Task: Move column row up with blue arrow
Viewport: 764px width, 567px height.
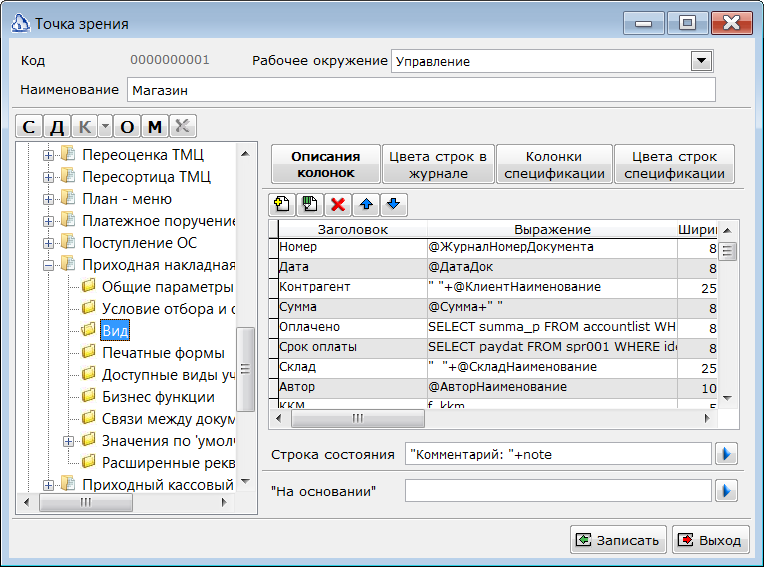Action: 366,205
